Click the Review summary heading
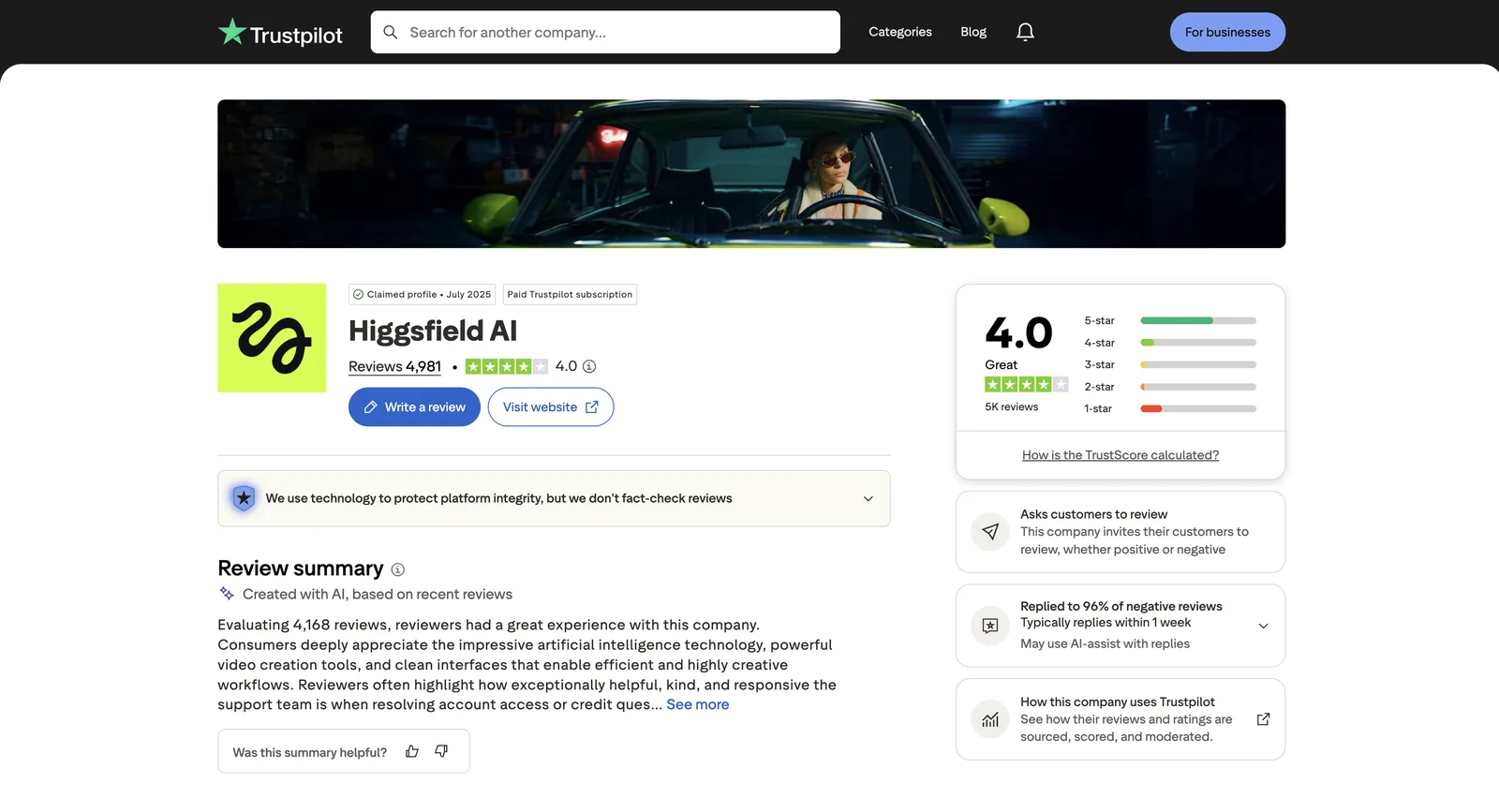The width and height of the screenshot is (1499, 812). click(301, 568)
